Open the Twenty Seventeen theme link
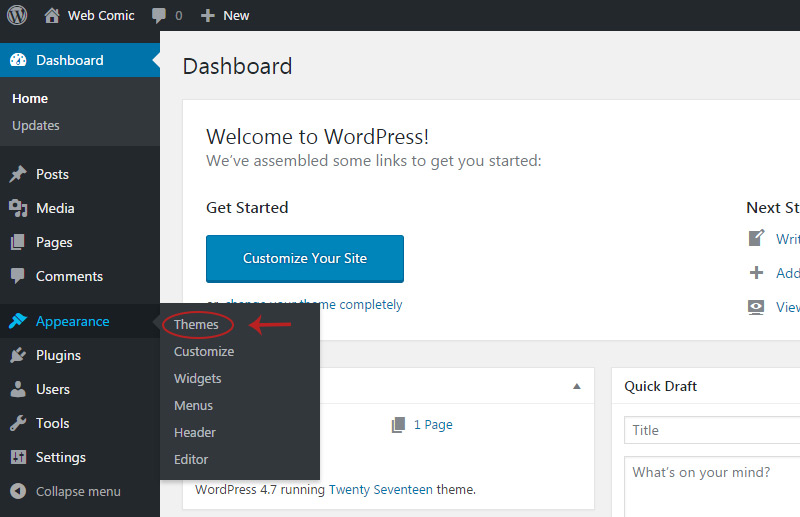 [381, 489]
